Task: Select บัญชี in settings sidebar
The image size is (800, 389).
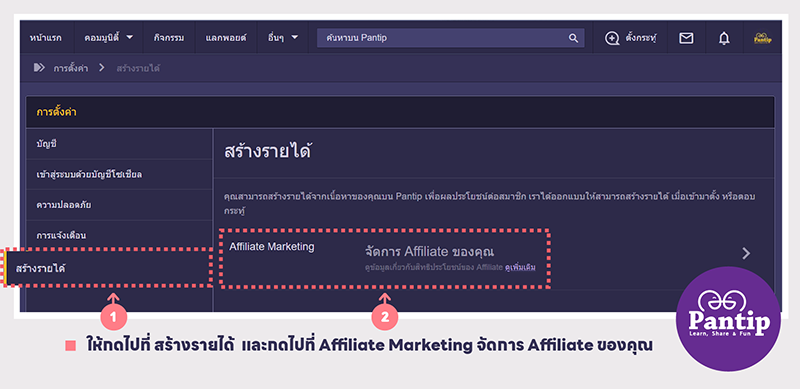Action: pos(119,144)
